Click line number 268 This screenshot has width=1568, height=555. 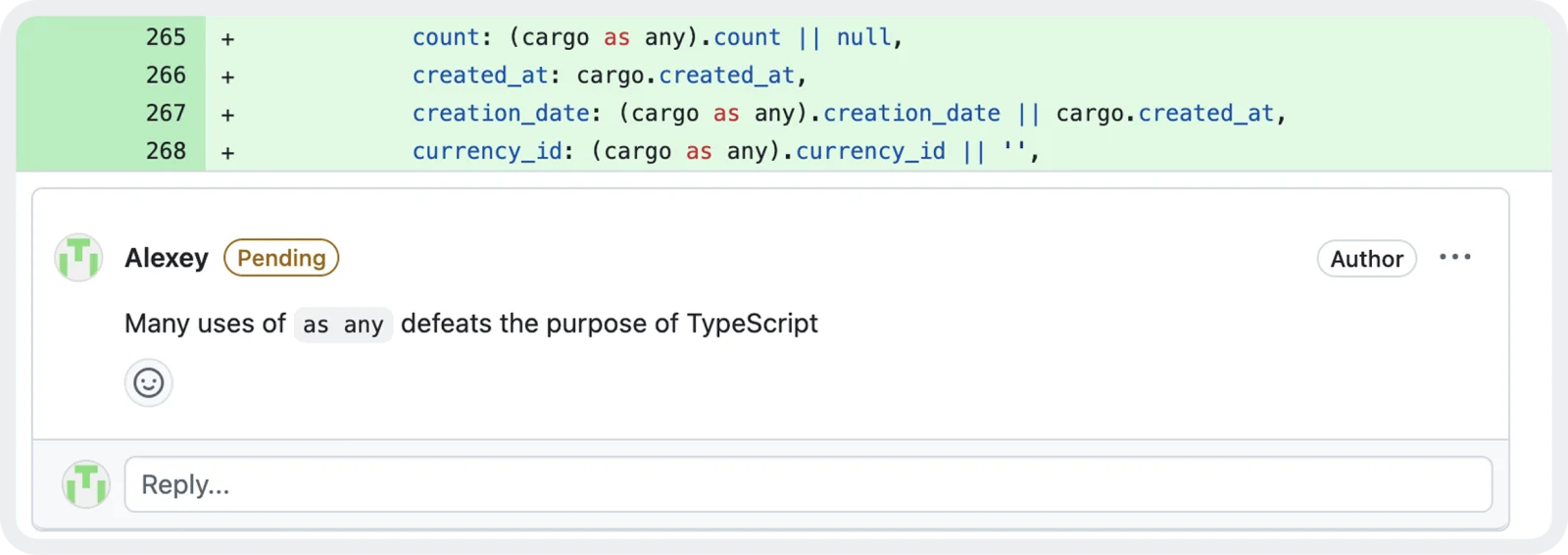pos(166,151)
